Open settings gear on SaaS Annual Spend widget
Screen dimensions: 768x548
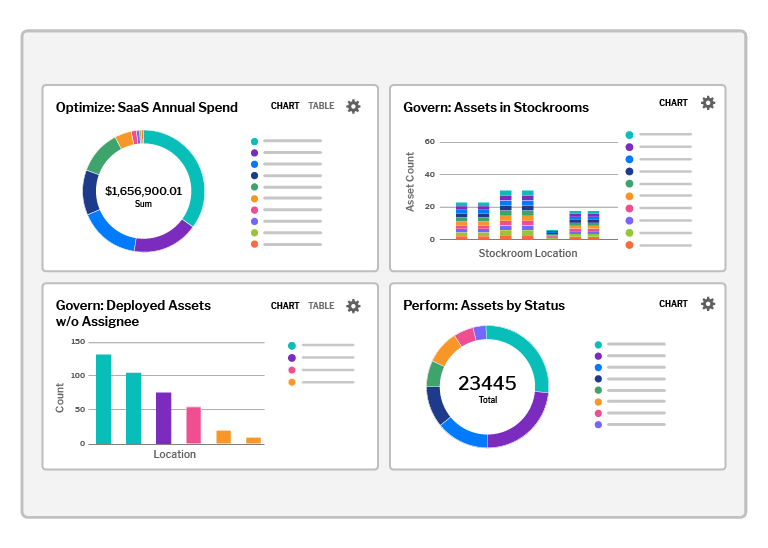[x=353, y=106]
